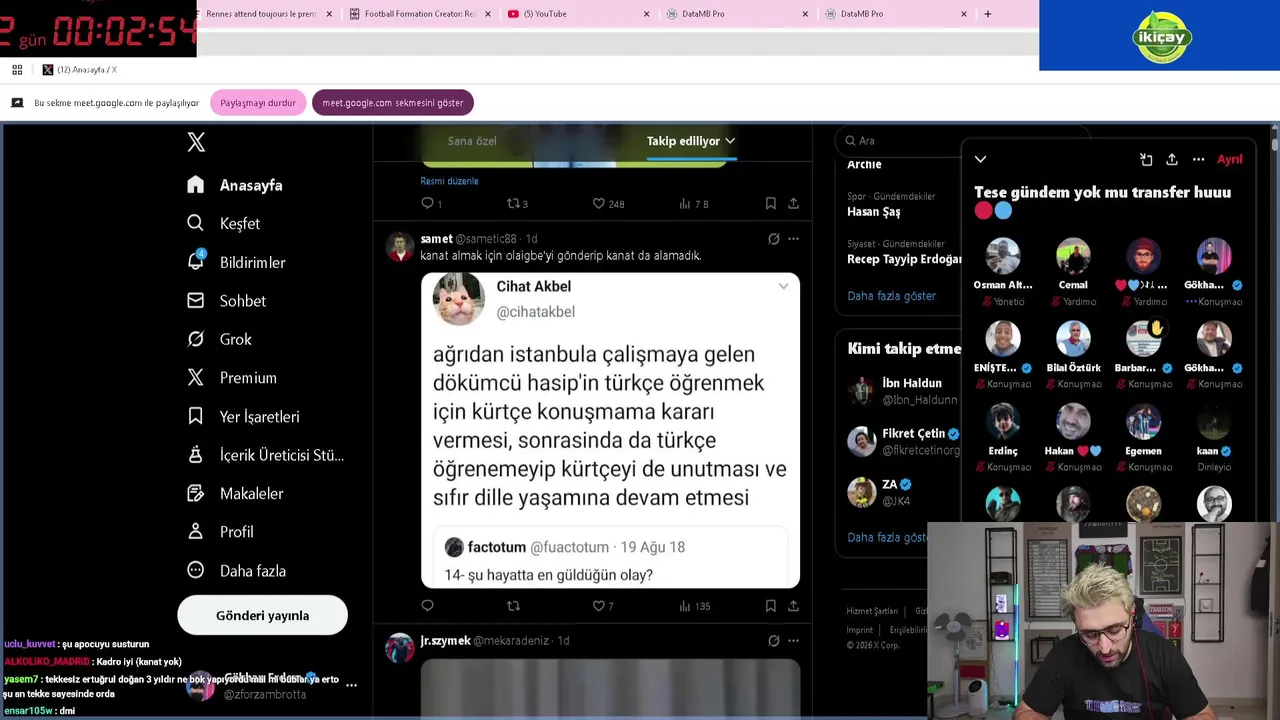Go to Profil page
Screen dimensions: 1280x720
click(221, 532)
